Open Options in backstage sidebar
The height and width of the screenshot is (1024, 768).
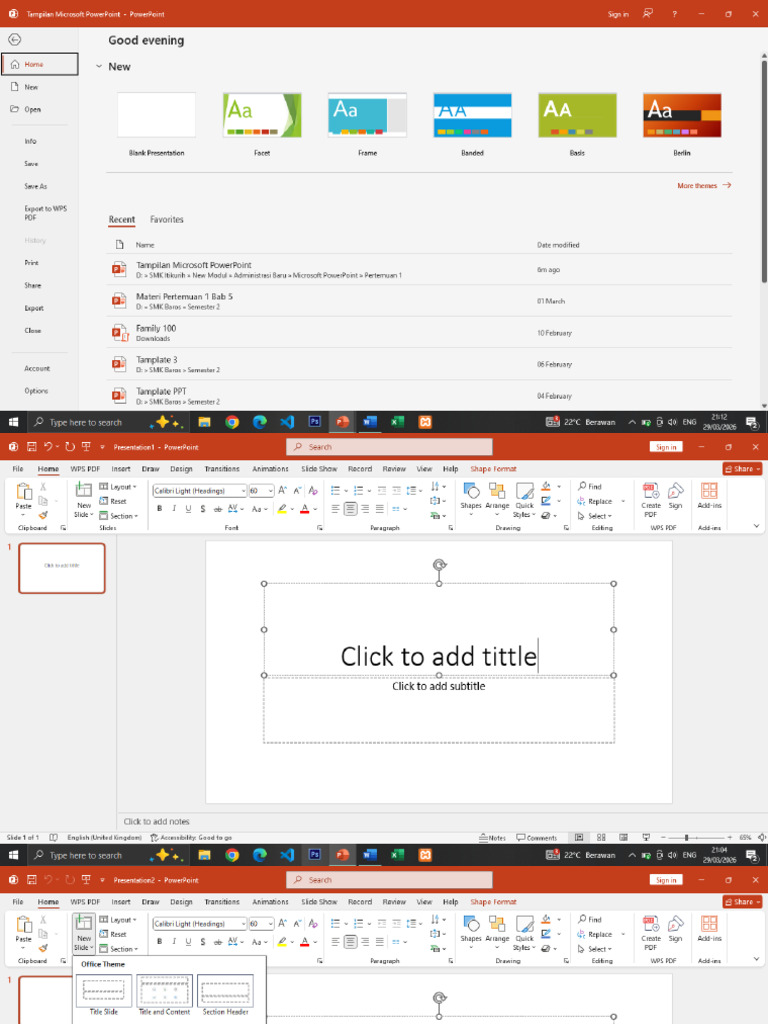[x=37, y=391]
